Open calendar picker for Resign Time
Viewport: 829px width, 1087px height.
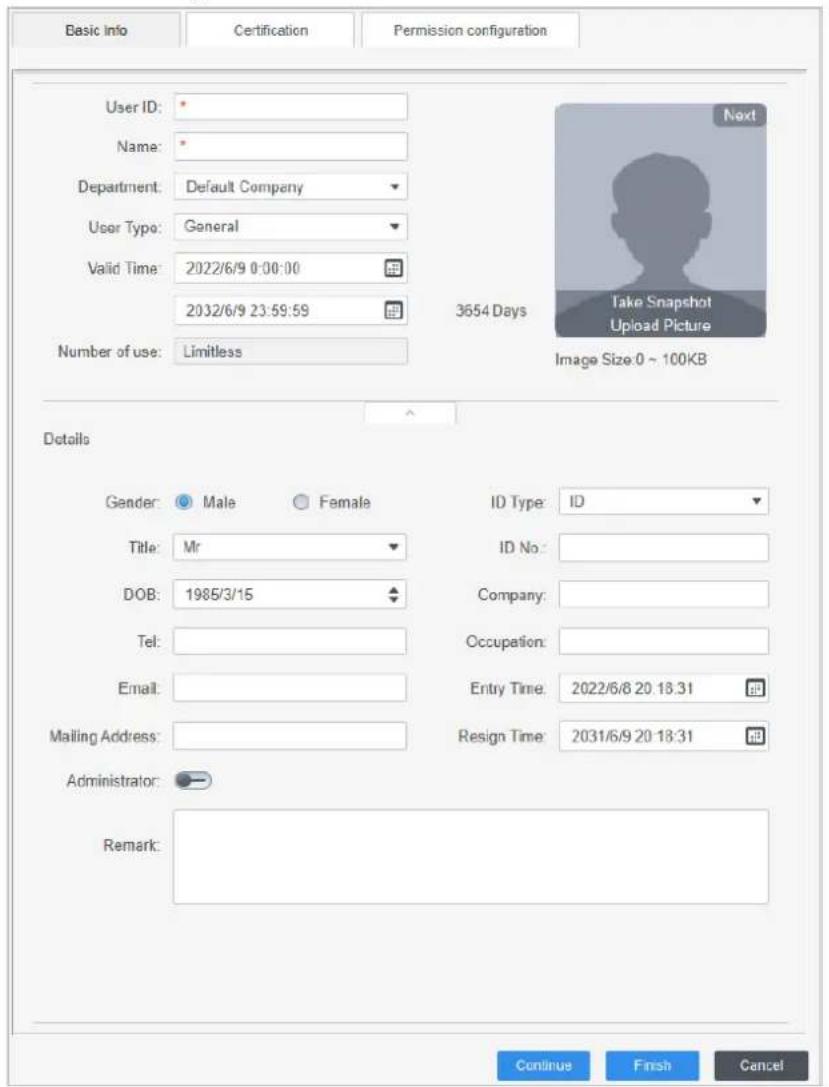click(755, 736)
